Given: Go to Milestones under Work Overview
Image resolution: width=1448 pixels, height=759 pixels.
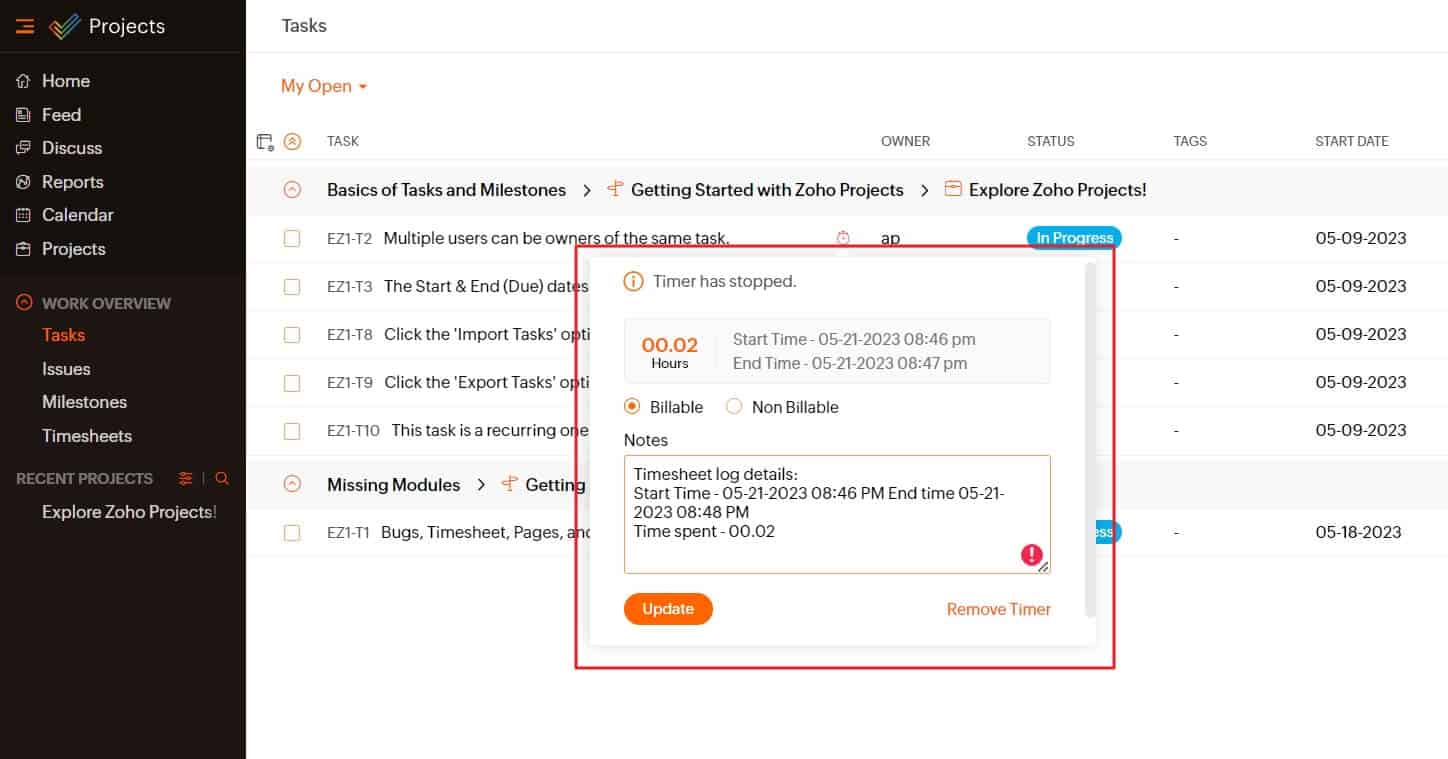Looking at the screenshot, I should tap(85, 402).
